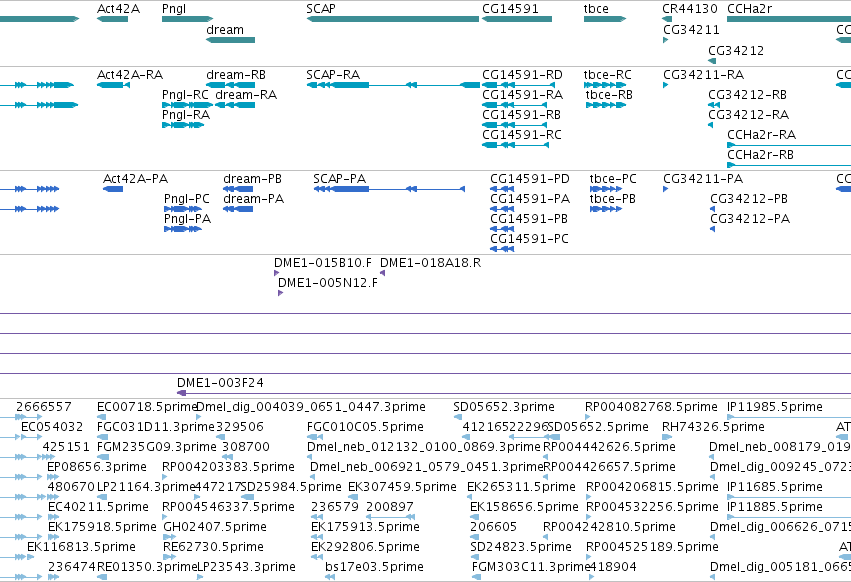Click the EC00718.5prime EST label
The width and height of the screenshot is (851, 582).
pos(147,407)
